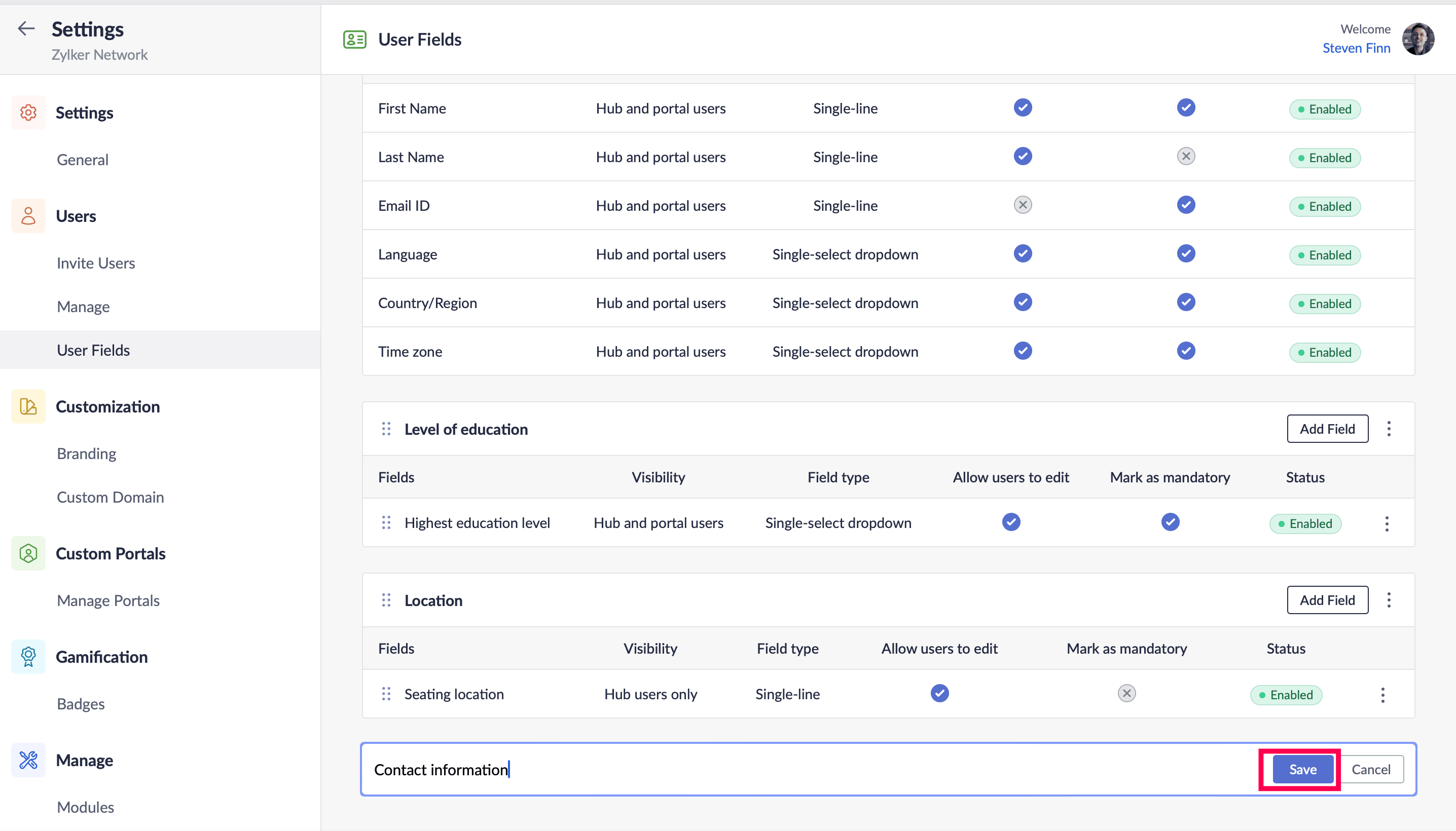
Task: Click Add Field in the Location section
Action: [x=1327, y=600]
